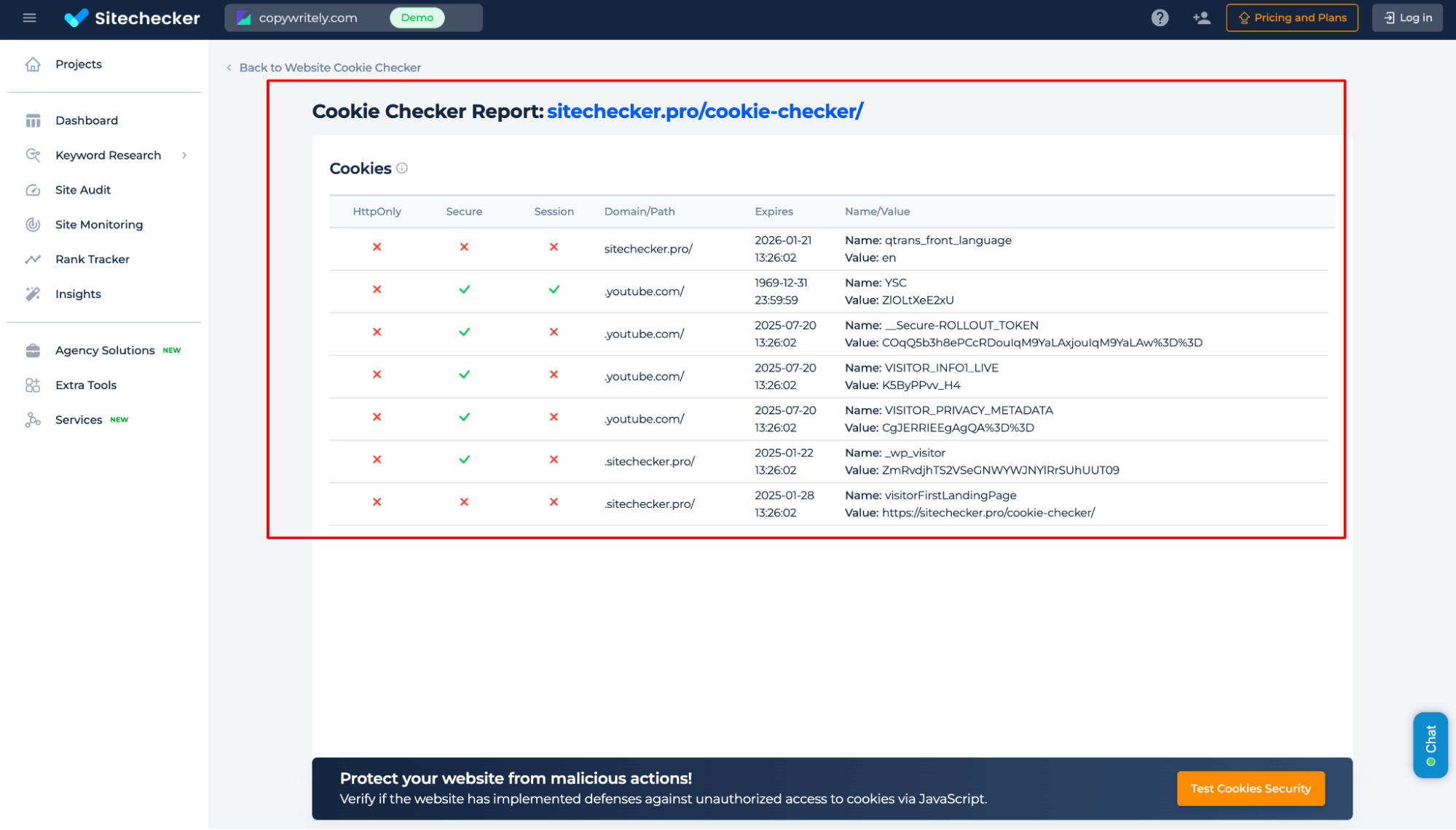The image size is (1456, 830).
Task: Open Services in the sidebar
Action: click(79, 420)
